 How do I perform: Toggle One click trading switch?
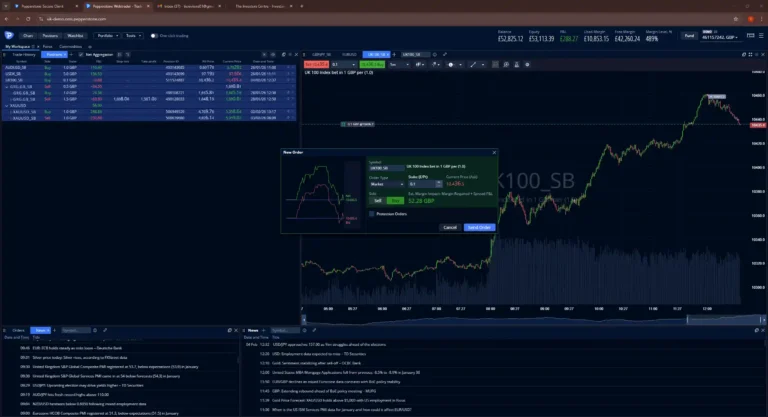coord(154,36)
